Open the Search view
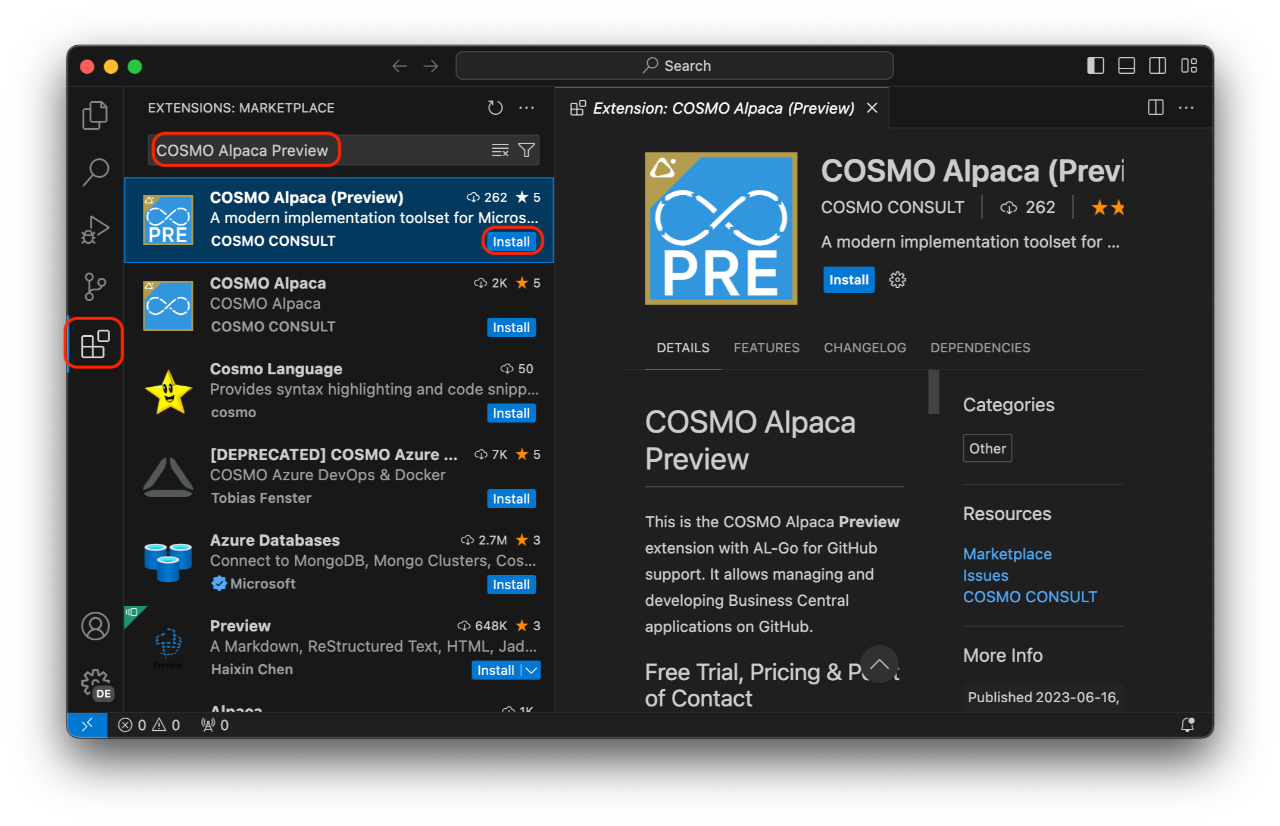The image size is (1280, 826). click(93, 172)
